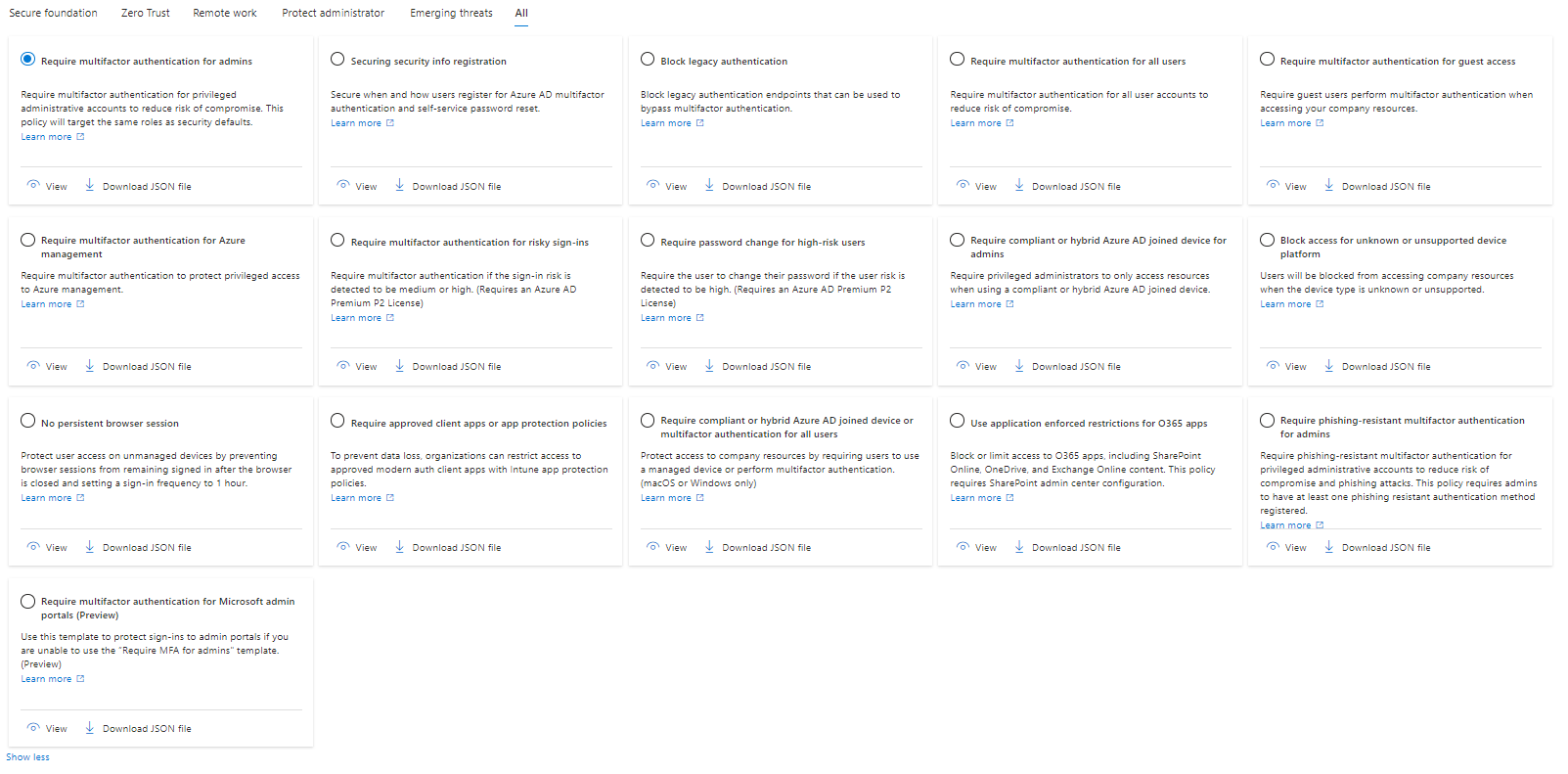
Task: Choose Require multifactor authentication for risky sign-ins option
Action: pos(337,241)
